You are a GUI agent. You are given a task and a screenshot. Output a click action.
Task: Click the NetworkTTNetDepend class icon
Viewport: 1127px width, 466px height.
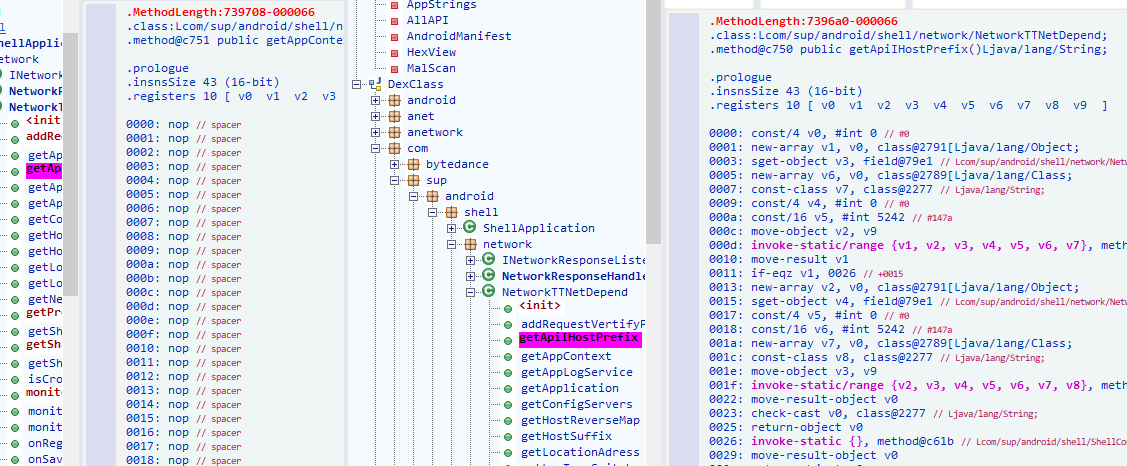click(x=489, y=292)
